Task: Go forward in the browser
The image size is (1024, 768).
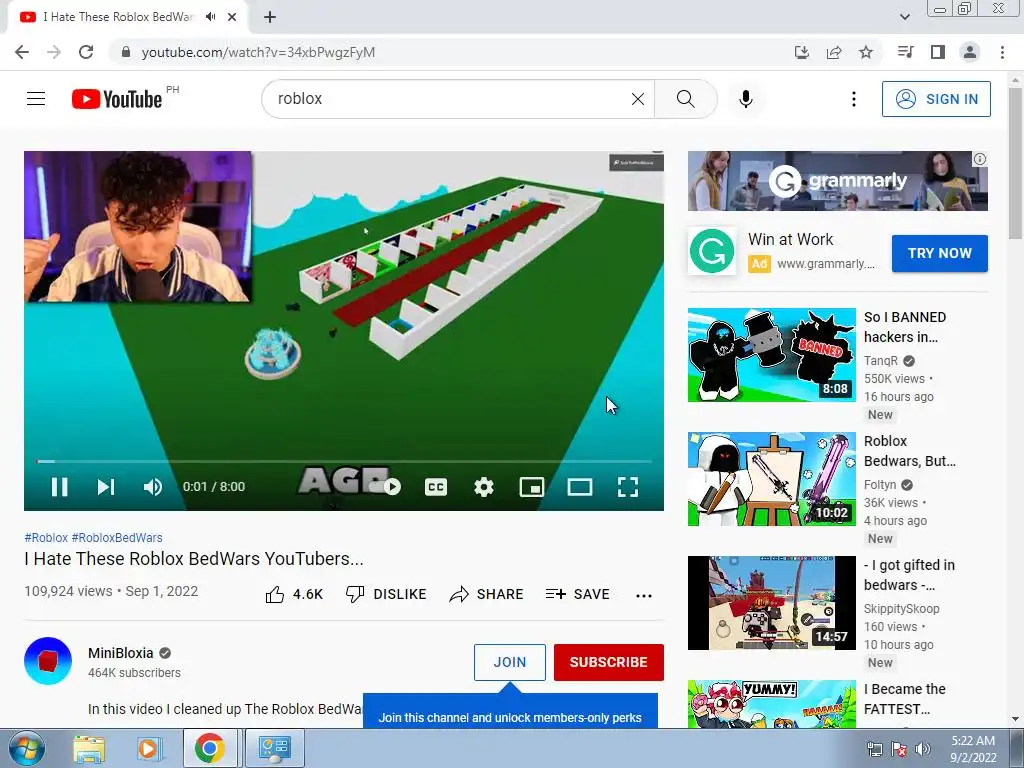Action: click(x=54, y=52)
